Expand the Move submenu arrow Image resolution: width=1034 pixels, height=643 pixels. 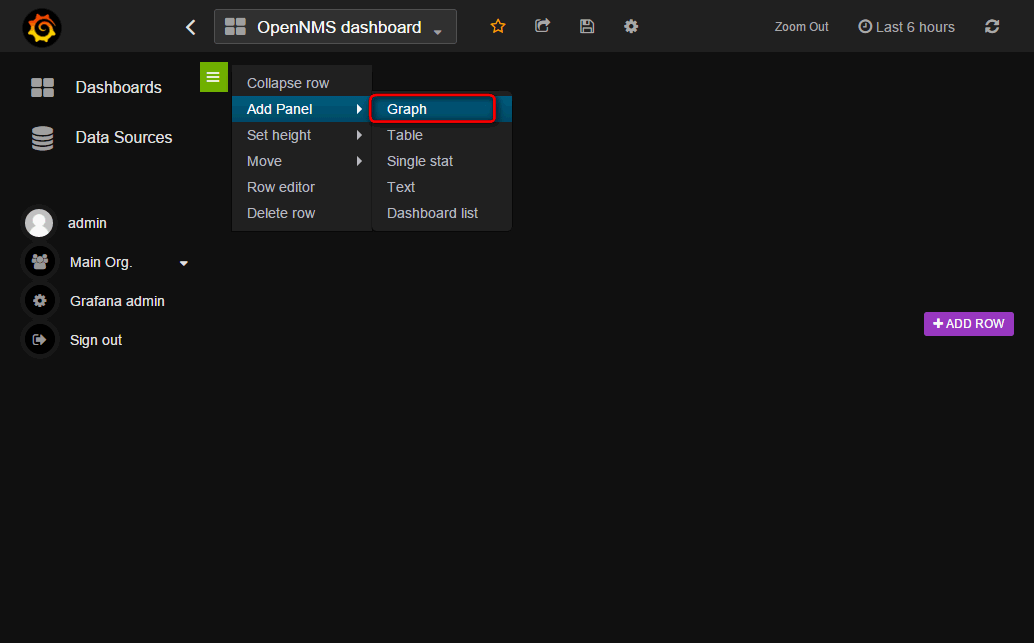pos(359,161)
